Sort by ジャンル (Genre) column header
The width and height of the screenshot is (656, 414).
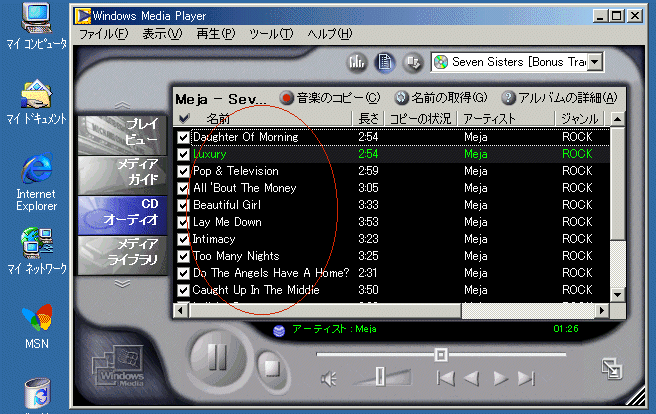pyautogui.click(x=580, y=119)
